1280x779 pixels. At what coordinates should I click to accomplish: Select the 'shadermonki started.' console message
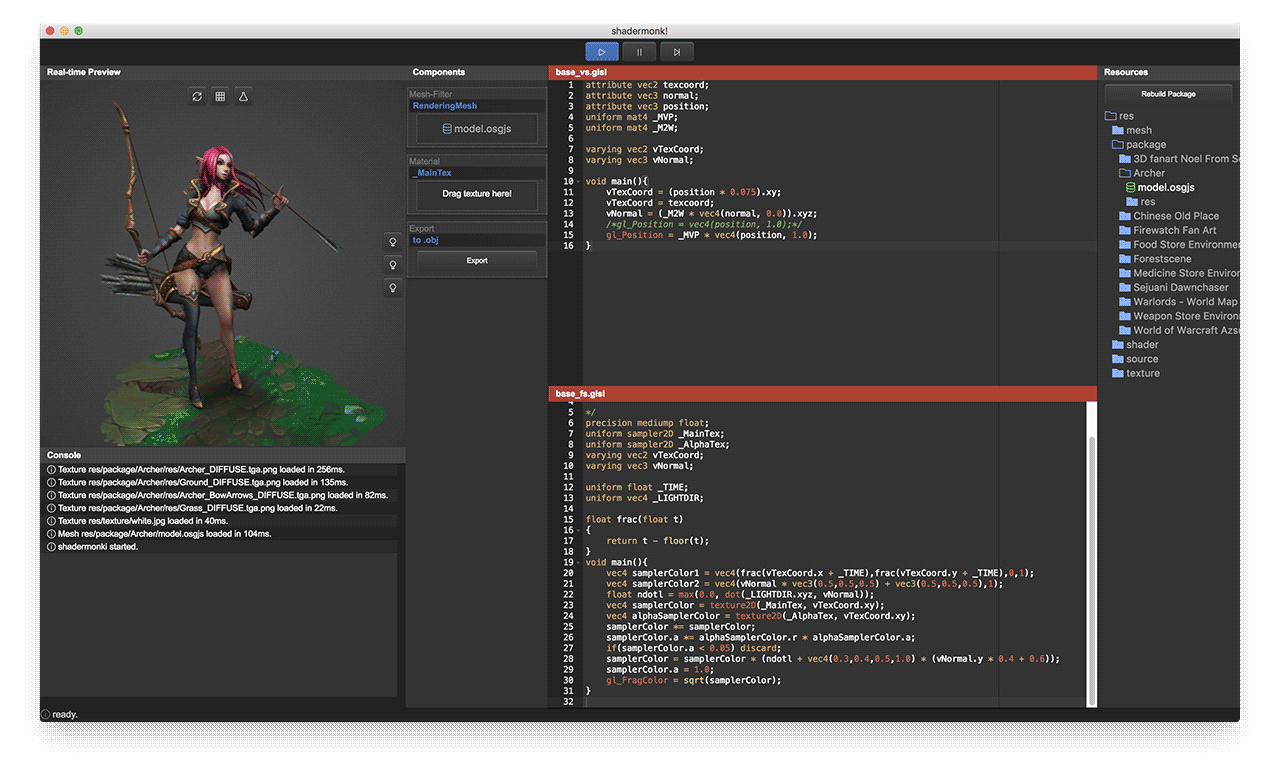point(220,547)
